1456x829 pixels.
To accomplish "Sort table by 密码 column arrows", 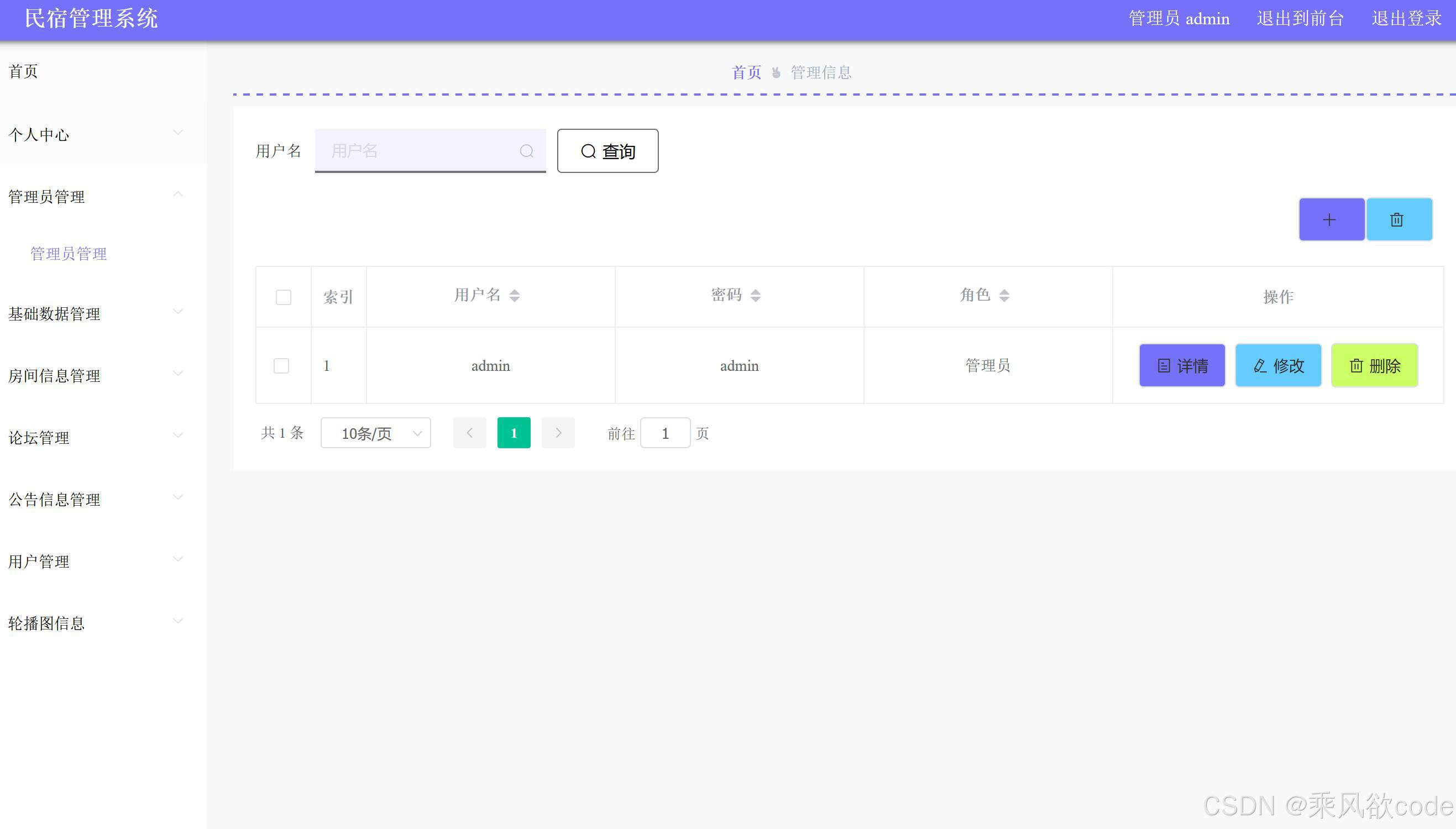I will point(755,296).
